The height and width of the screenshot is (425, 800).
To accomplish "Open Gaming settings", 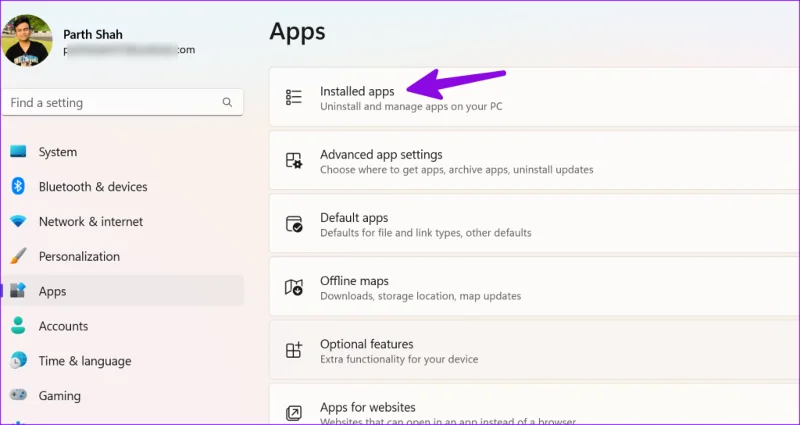I will [122, 395].
